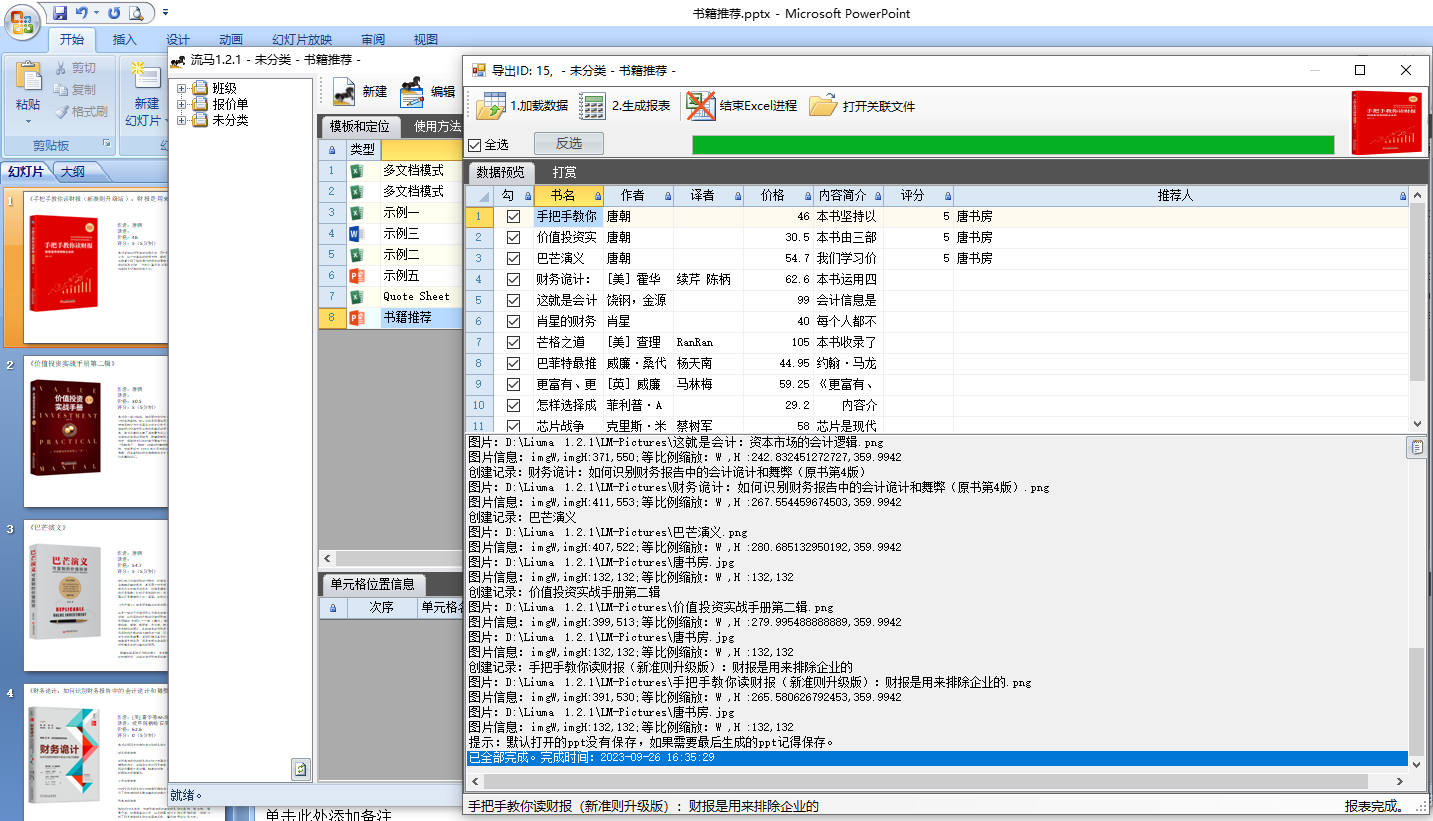
Task: Click the 结束Excel进程 icon
Action: click(701, 106)
